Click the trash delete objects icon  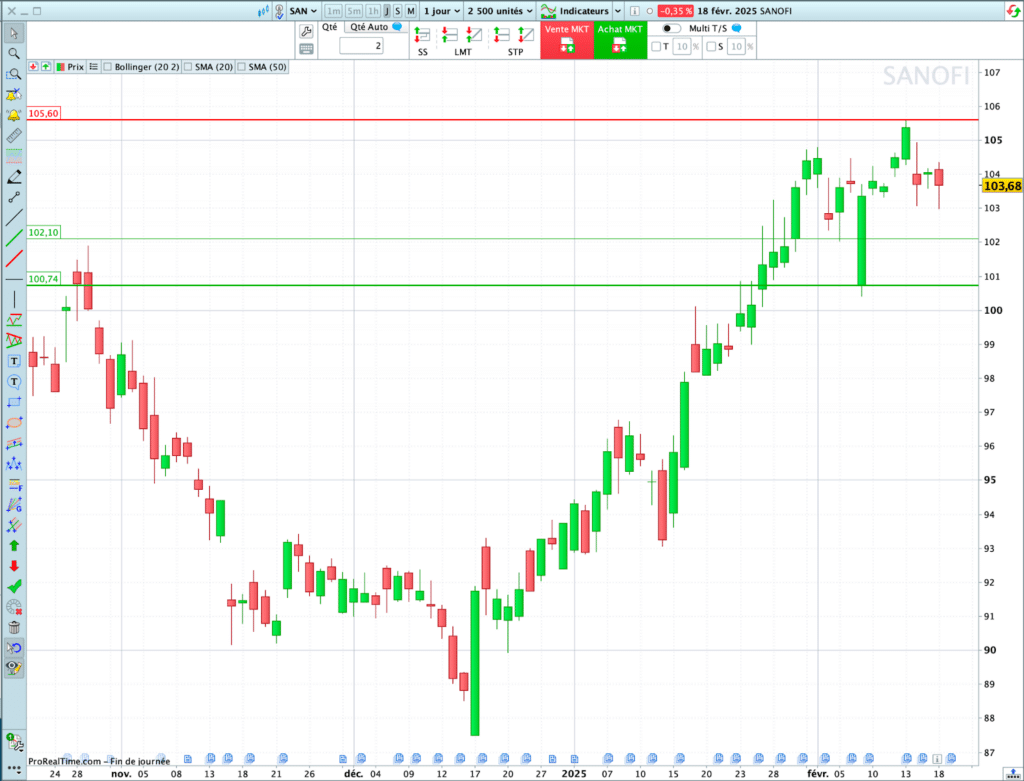click(14, 628)
